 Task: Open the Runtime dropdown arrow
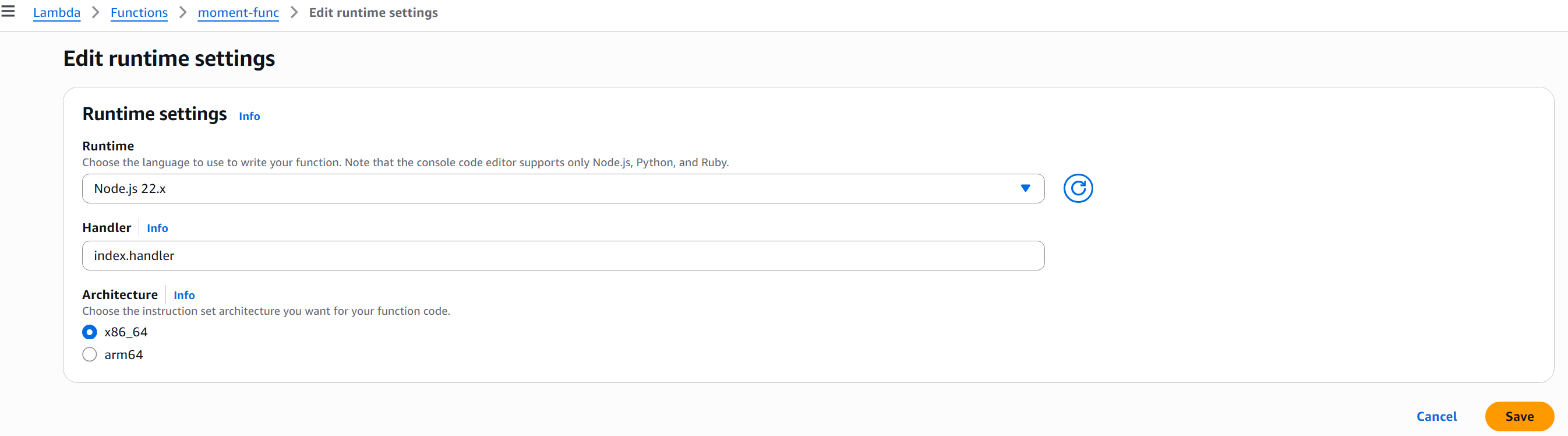tap(1025, 189)
